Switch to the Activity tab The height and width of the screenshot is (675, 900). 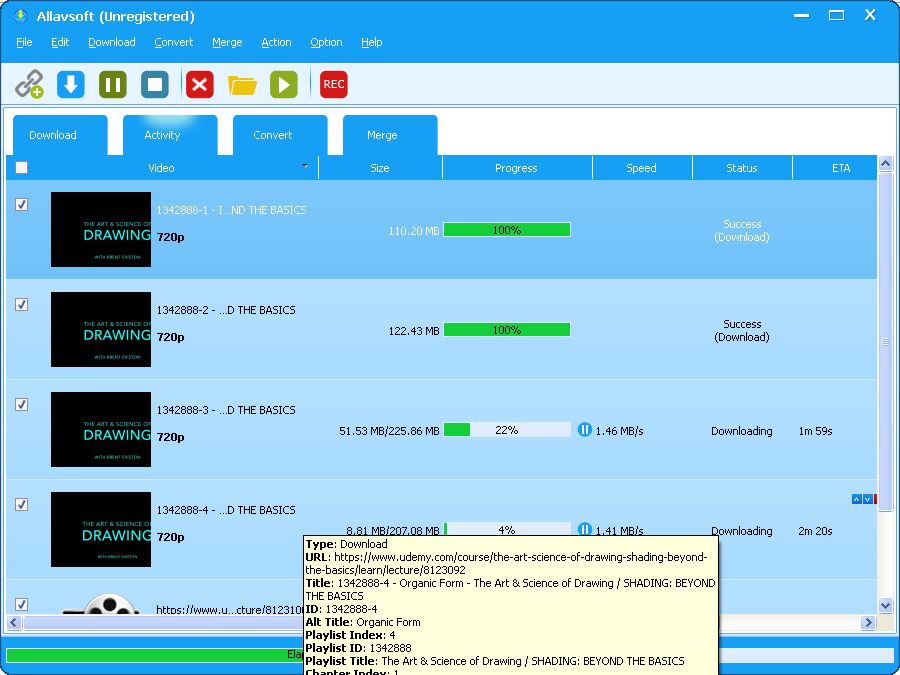point(170,135)
